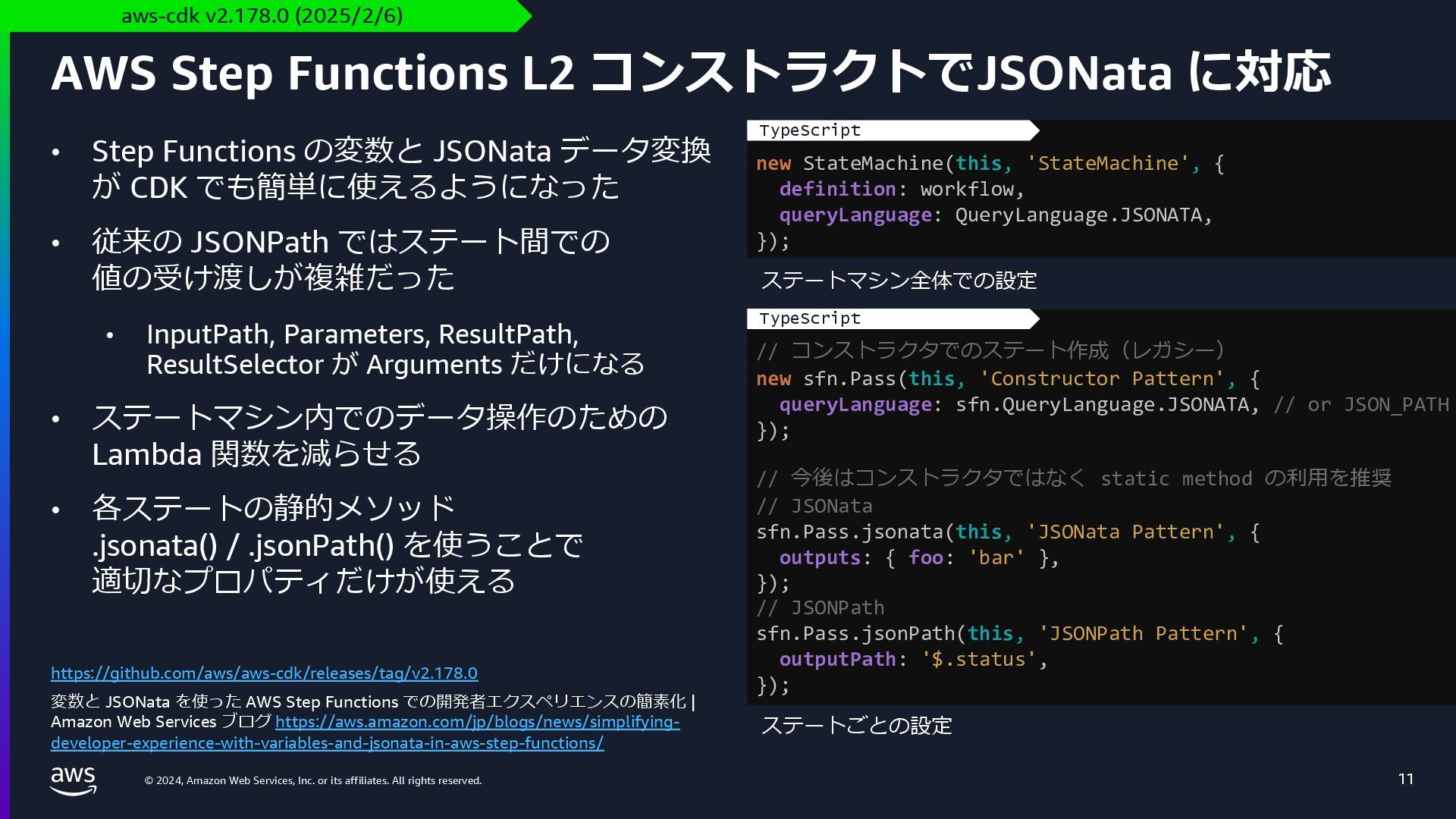Click the '.jsonata() / .jsonPath() を使うことで' text

pyautogui.click(x=337, y=544)
